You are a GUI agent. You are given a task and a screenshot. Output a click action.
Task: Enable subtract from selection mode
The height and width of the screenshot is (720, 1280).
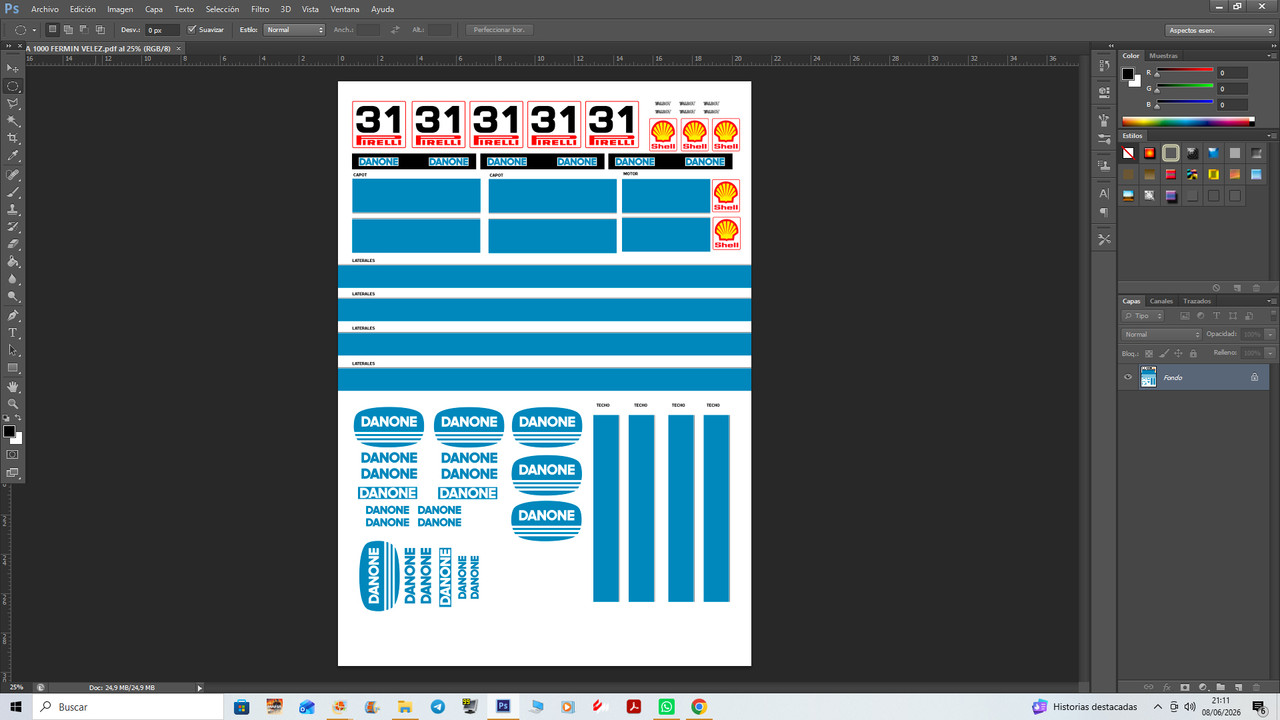(x=84, y=30)
